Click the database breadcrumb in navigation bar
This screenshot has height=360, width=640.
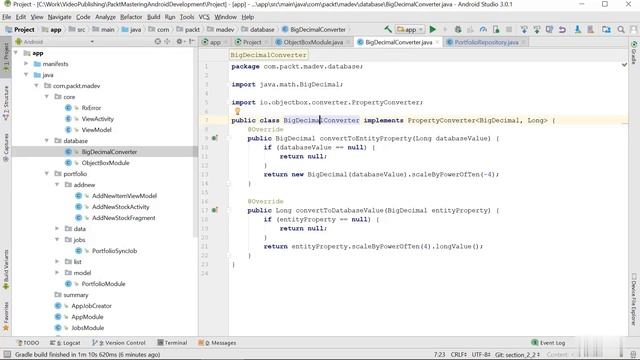click(x=258, y=29)
